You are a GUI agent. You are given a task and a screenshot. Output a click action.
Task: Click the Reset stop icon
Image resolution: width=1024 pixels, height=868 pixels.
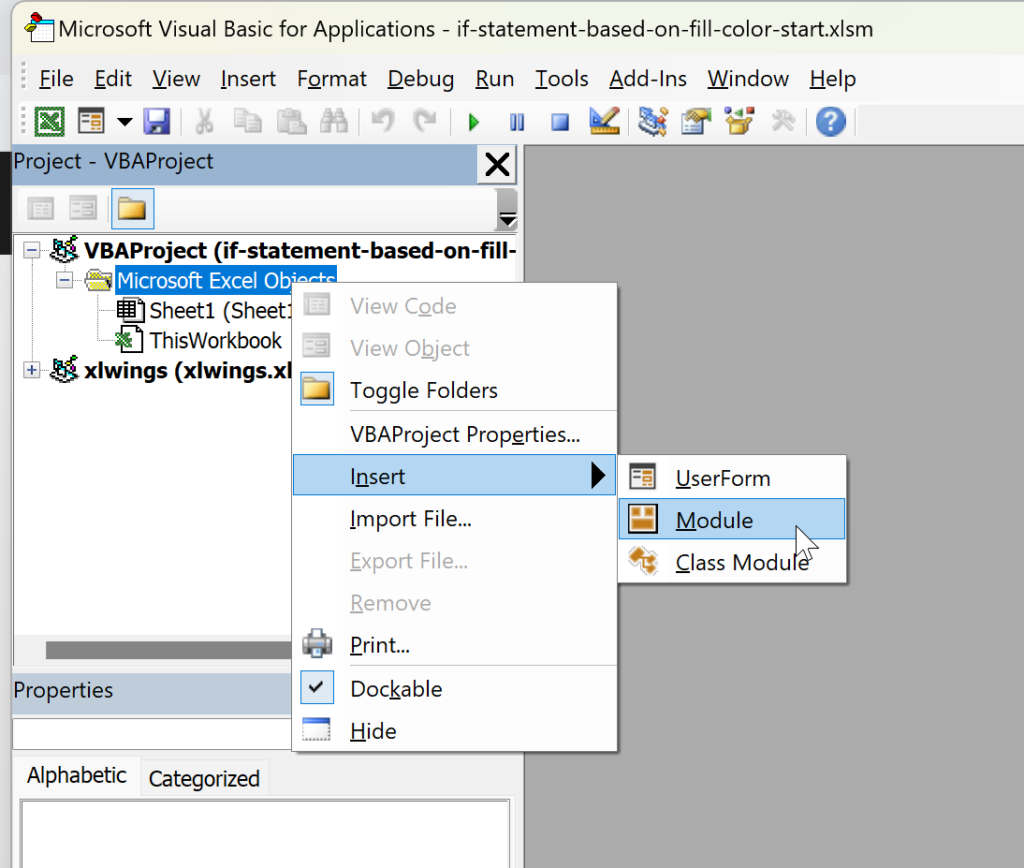point(560,122)
